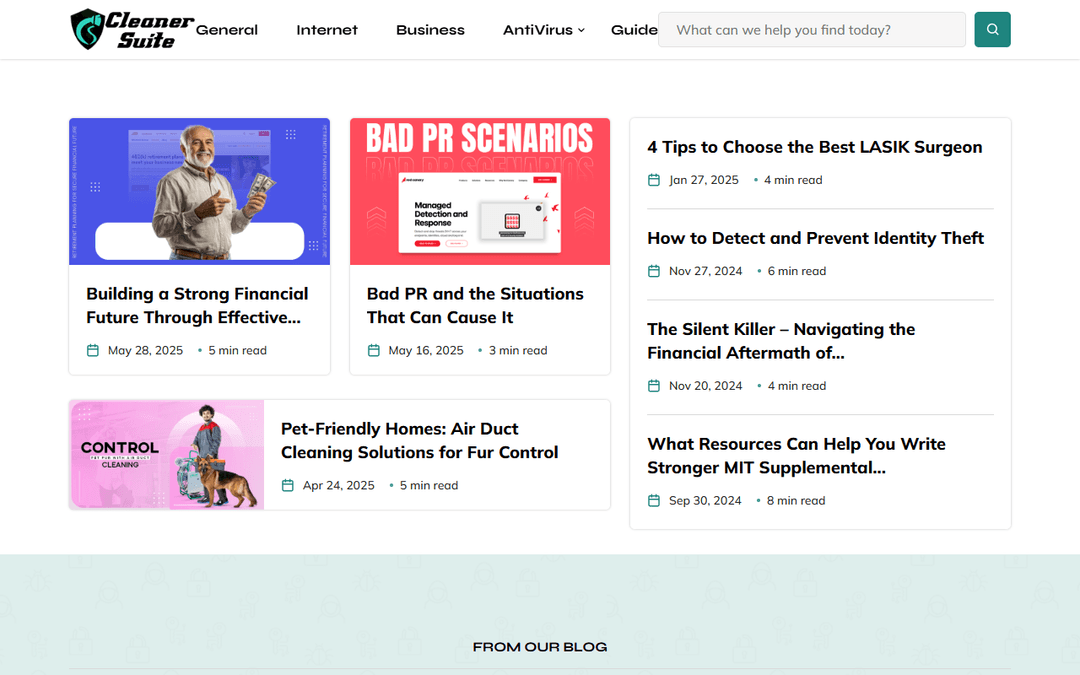This screenshot has height=675, width=1080.
Task: Click the pink air duct cleaning thumbnail
Action: click(167, 455)
